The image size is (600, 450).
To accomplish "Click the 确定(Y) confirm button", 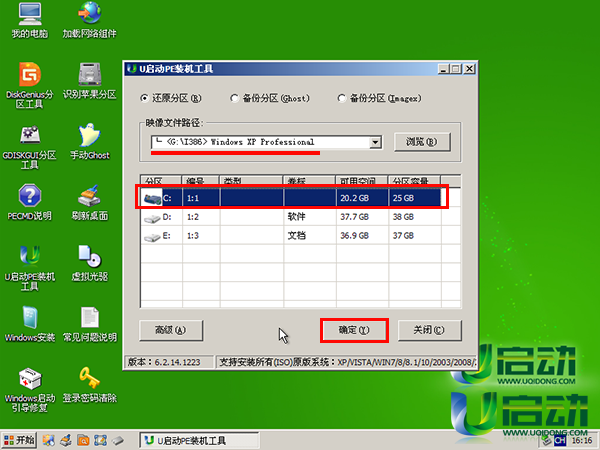I will (354, 330).
